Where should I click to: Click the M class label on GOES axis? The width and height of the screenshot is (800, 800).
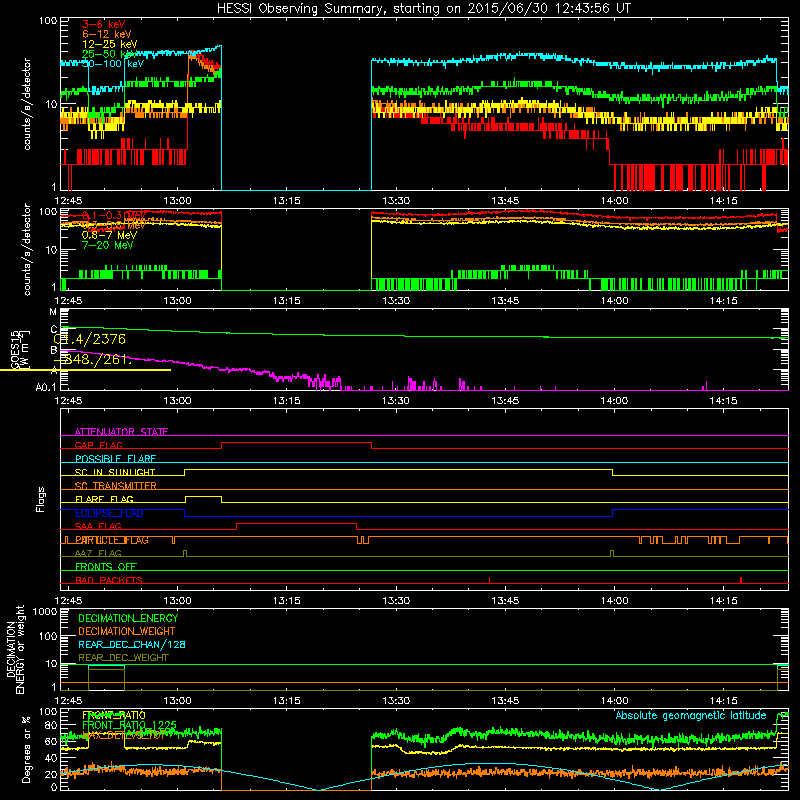pos(53,312)
